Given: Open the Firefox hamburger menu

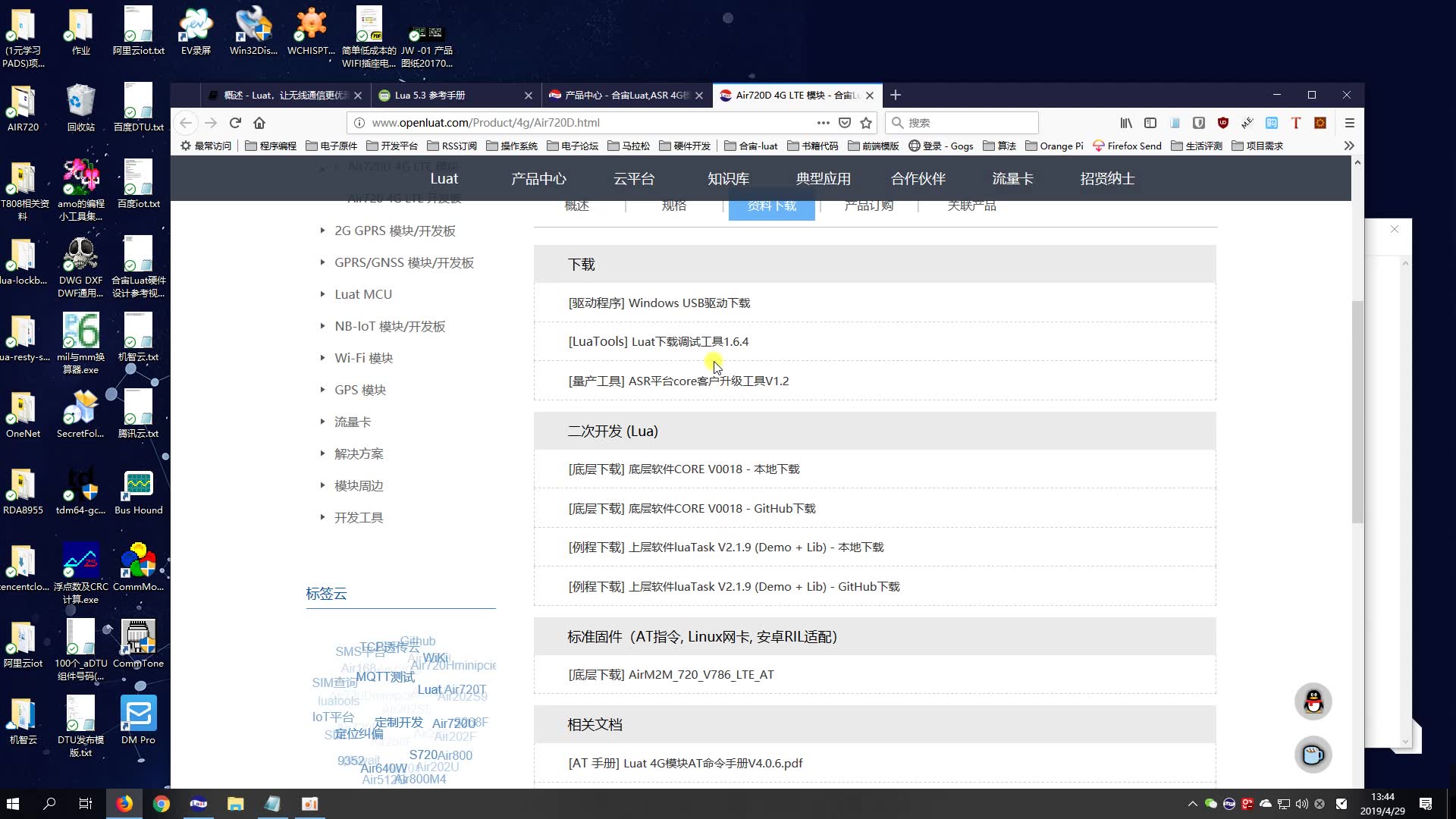Looking at the screenshot, I should pos(1349,123).
